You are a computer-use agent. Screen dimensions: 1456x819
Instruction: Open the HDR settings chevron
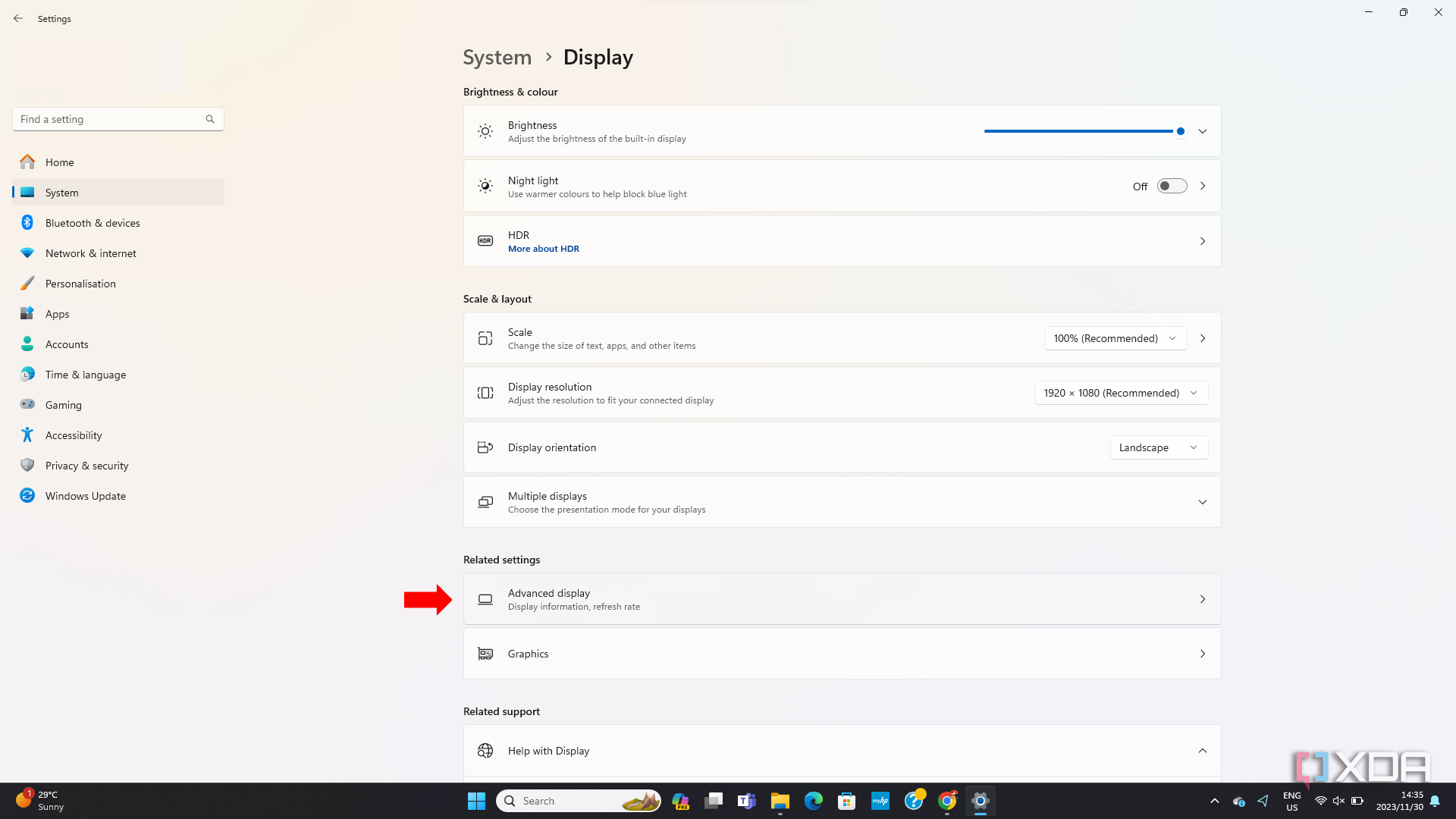pos(1203,241)
